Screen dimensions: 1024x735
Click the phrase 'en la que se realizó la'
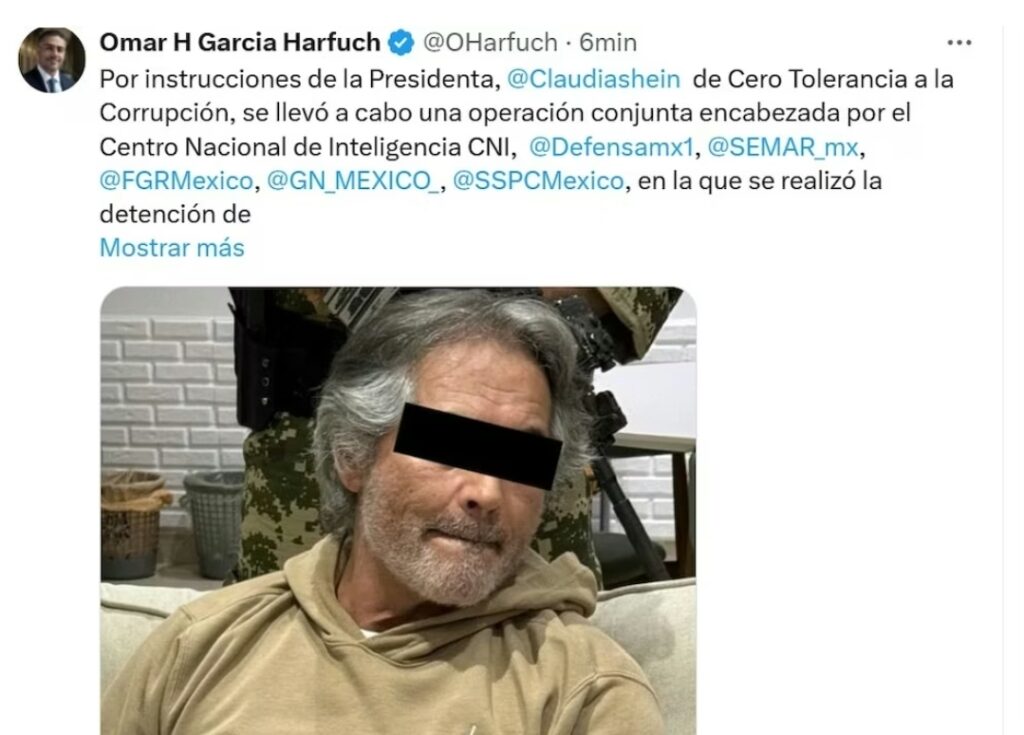tap(760, 181)
